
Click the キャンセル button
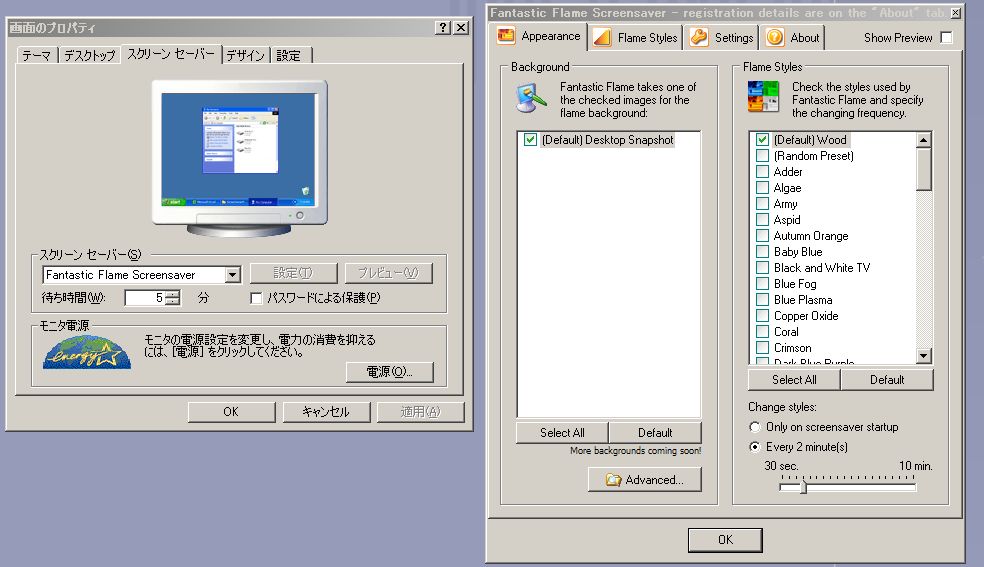click(x=326, y=412)
